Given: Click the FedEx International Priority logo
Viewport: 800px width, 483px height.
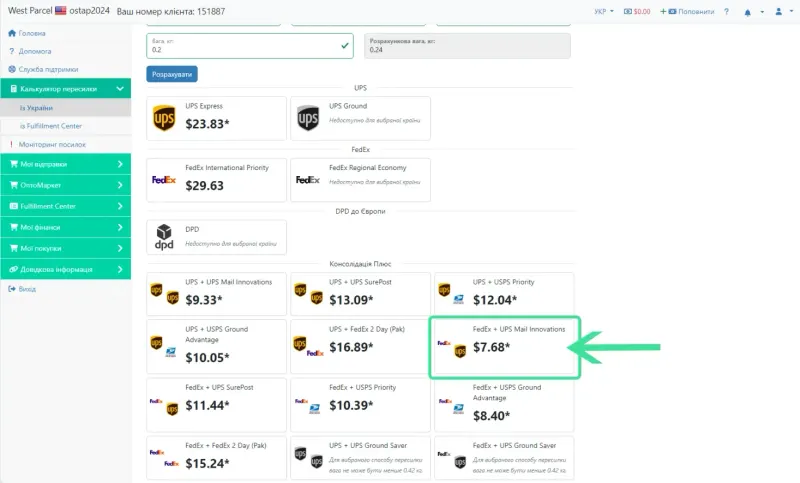Looking at the screenshot, I should point(164,180).
